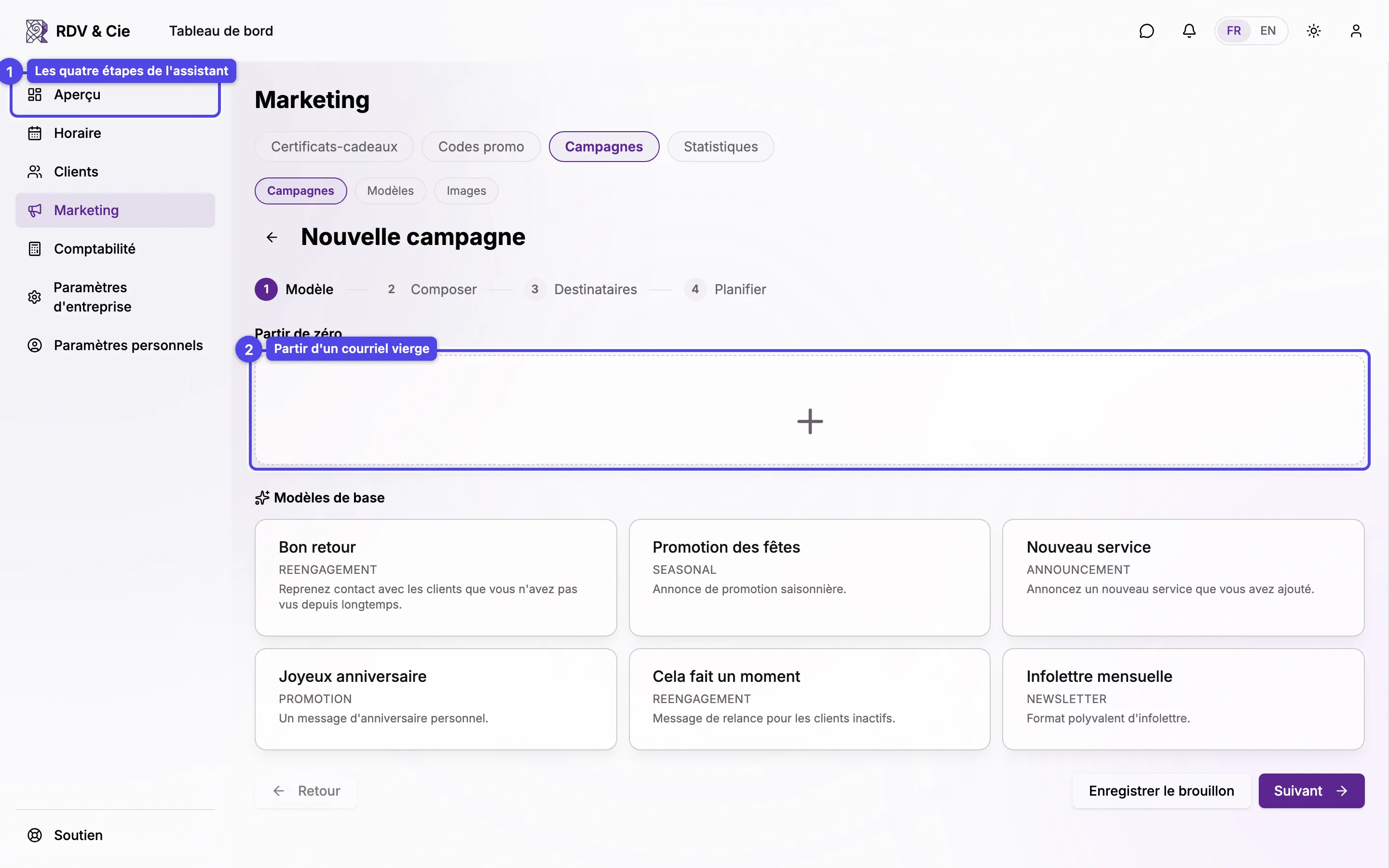Choose the Joyeux anniversaire template
Viewport: 1389px width, 868px height.
(x=436, y=699)
